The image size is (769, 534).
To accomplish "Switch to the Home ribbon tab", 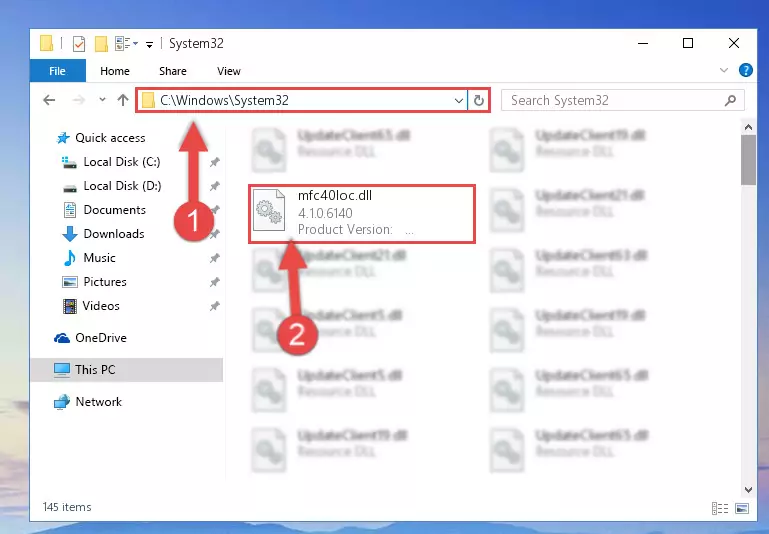I will coord(115,71).
